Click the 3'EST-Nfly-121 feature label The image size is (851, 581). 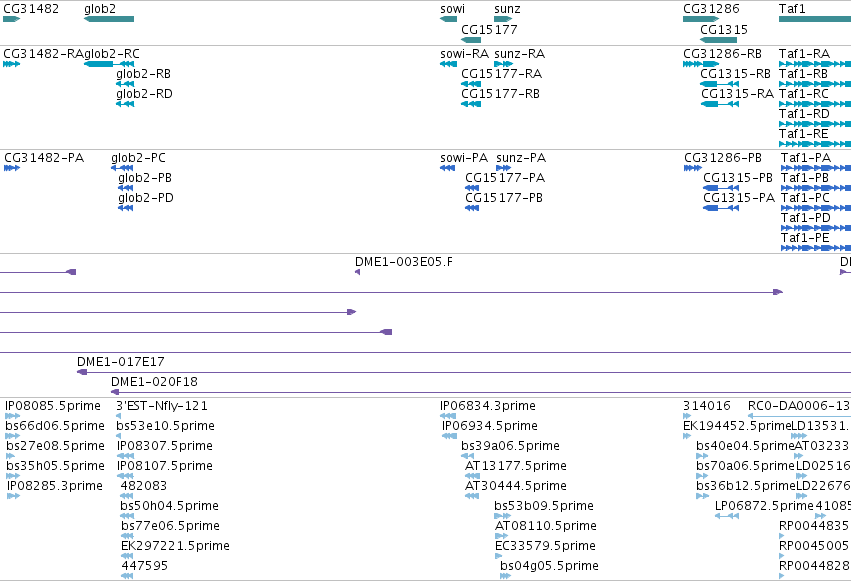point(162,406)
